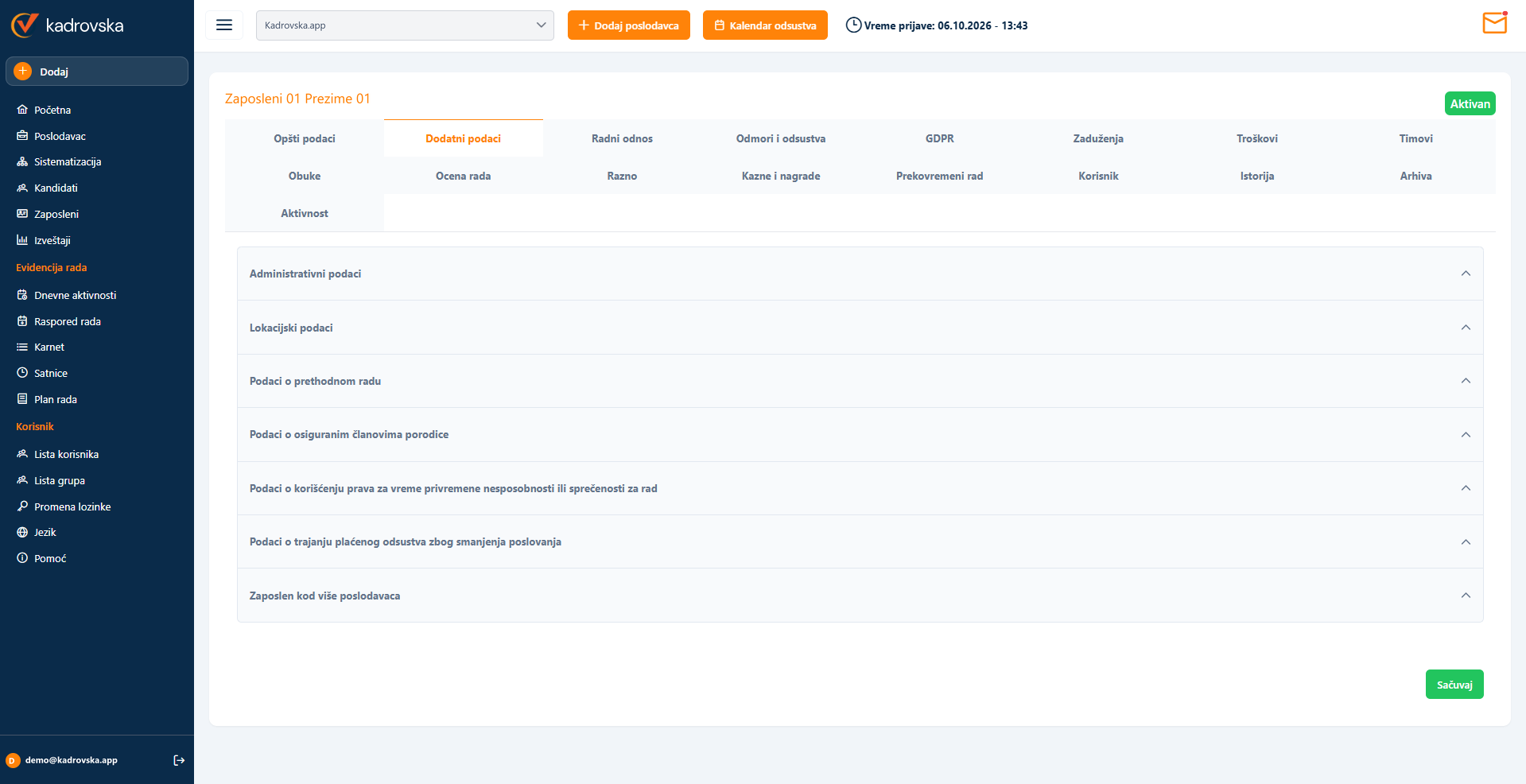The image size is (1526, 784).
Task: Toggle the Lokacijski podaci section chevron
Action: 1466,328
